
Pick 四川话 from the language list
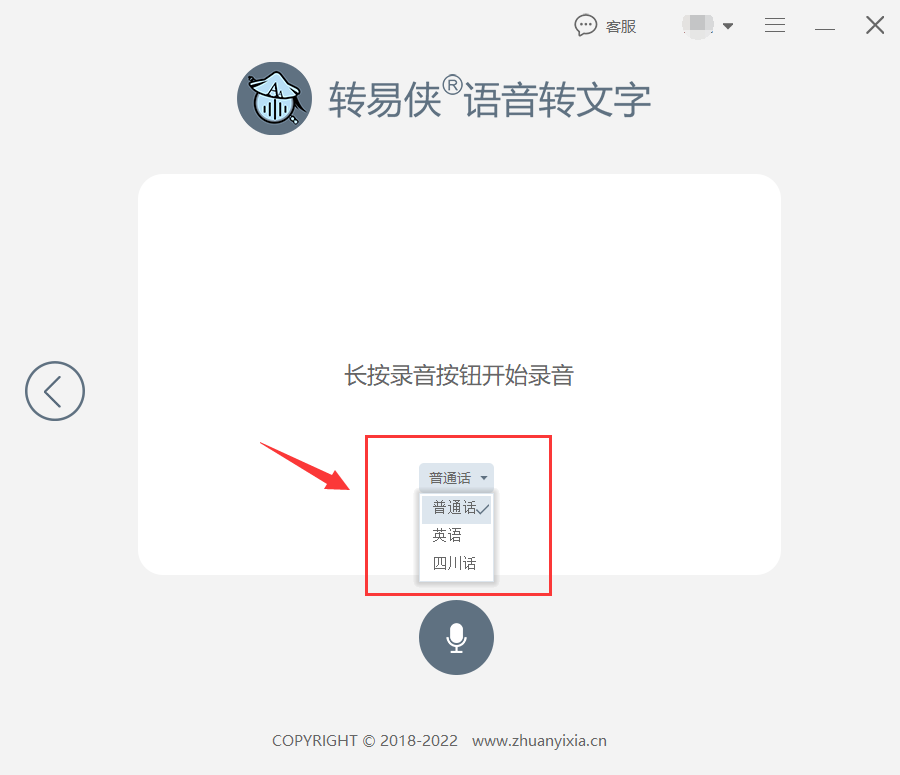[456, 563]
